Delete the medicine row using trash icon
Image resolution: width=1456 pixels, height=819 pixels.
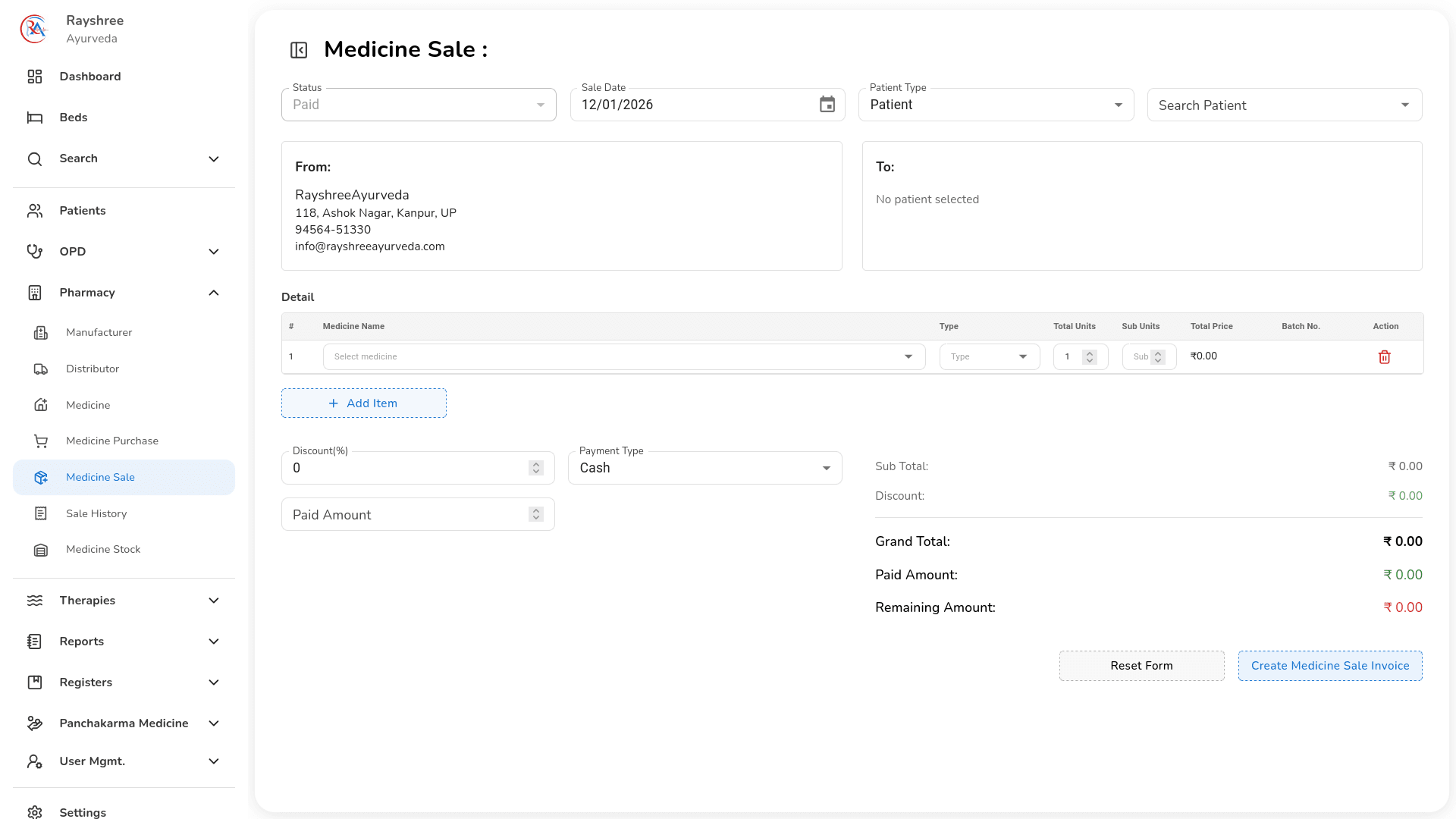click(x=1385, y=356)
